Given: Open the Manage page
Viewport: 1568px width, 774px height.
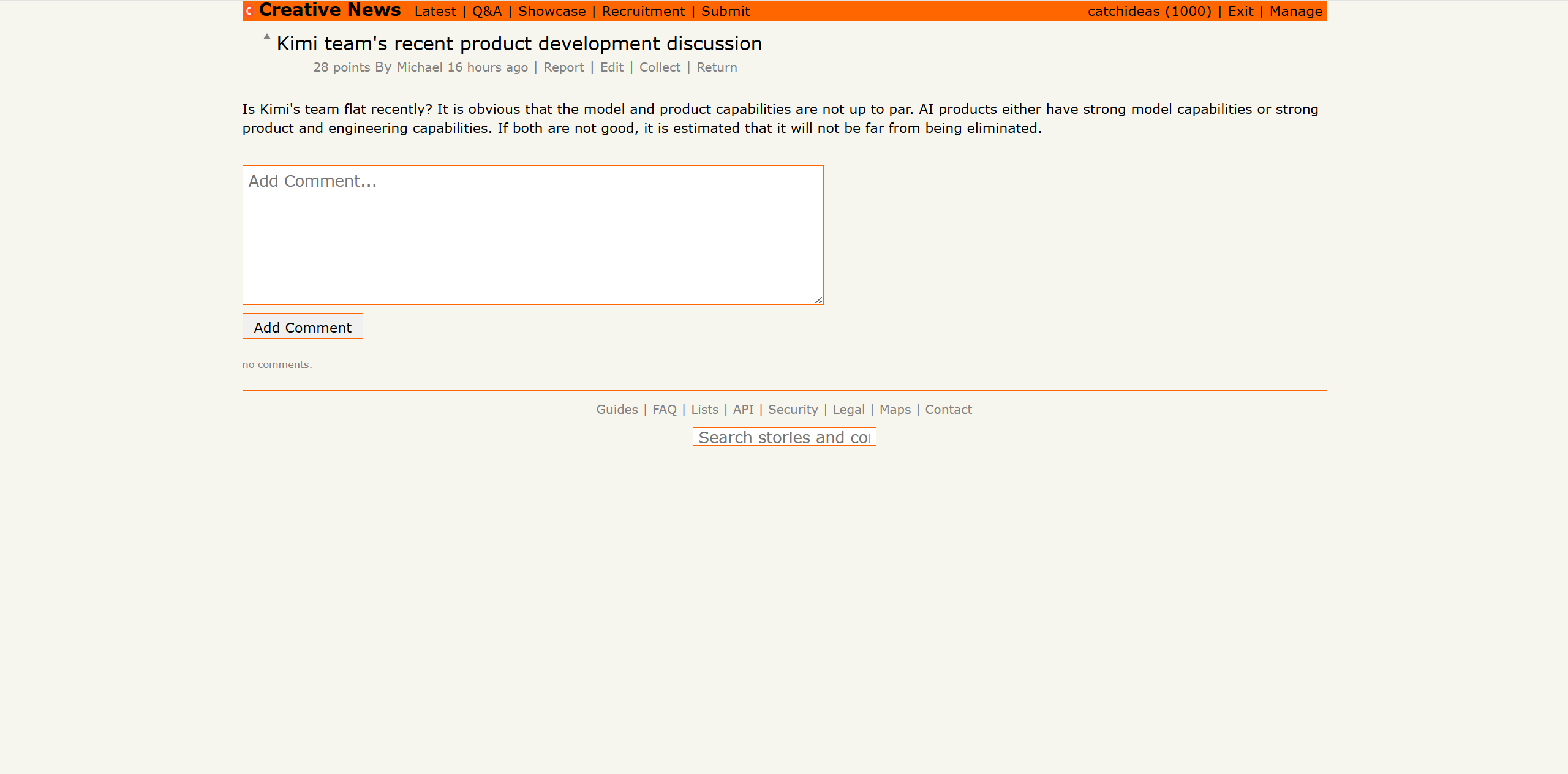Looking at the screenshot, I should [x=1296, y=11].
